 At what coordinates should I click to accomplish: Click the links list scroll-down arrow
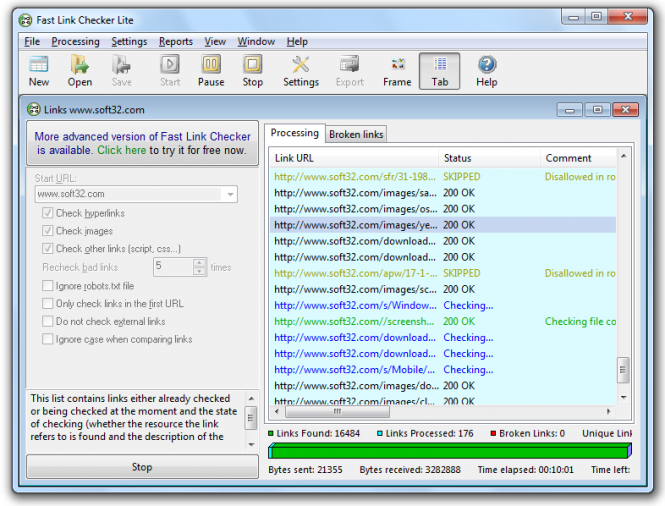click(623, 397)
